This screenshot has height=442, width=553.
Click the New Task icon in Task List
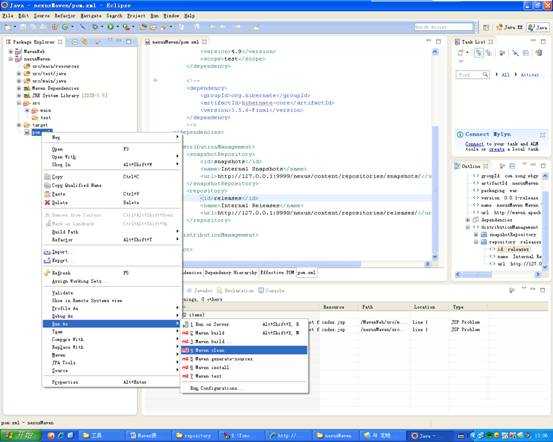pos(461,53)
